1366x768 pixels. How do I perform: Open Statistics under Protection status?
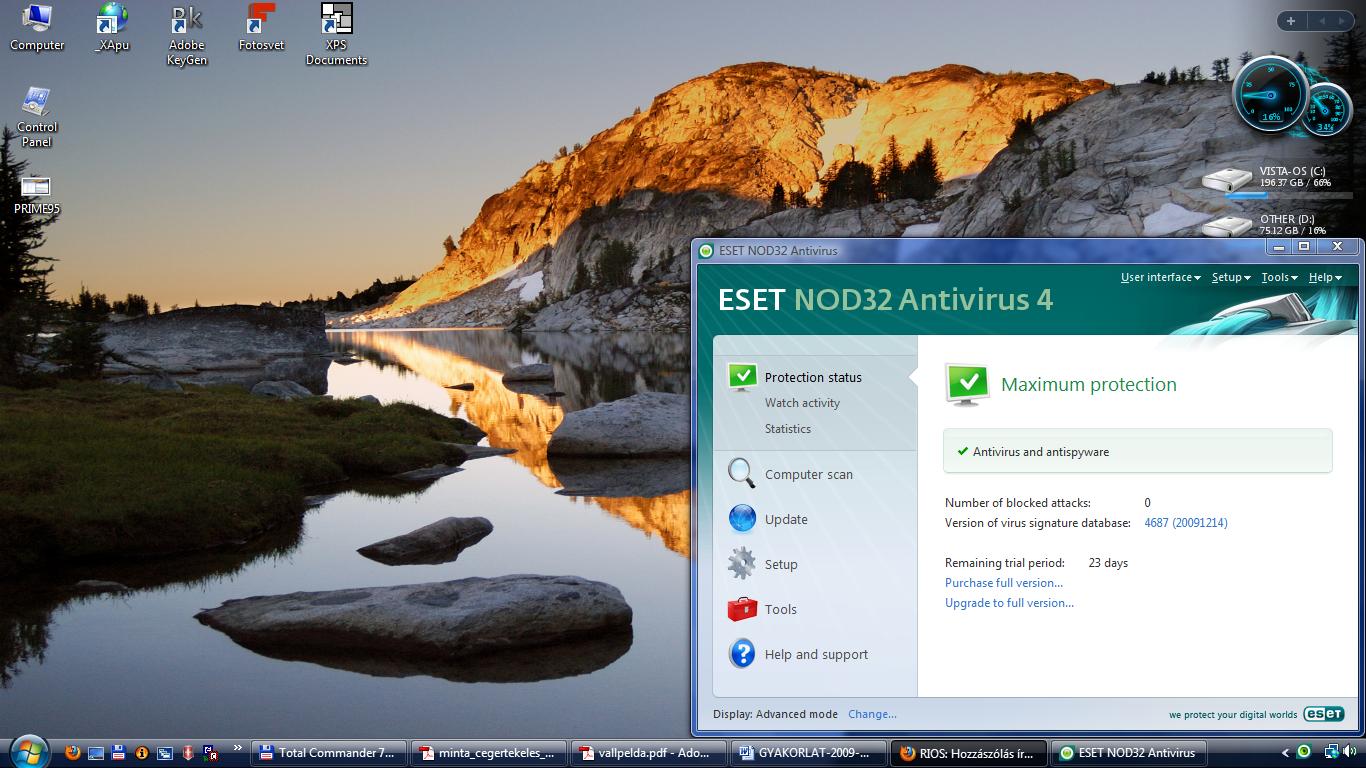coord(788,429)
